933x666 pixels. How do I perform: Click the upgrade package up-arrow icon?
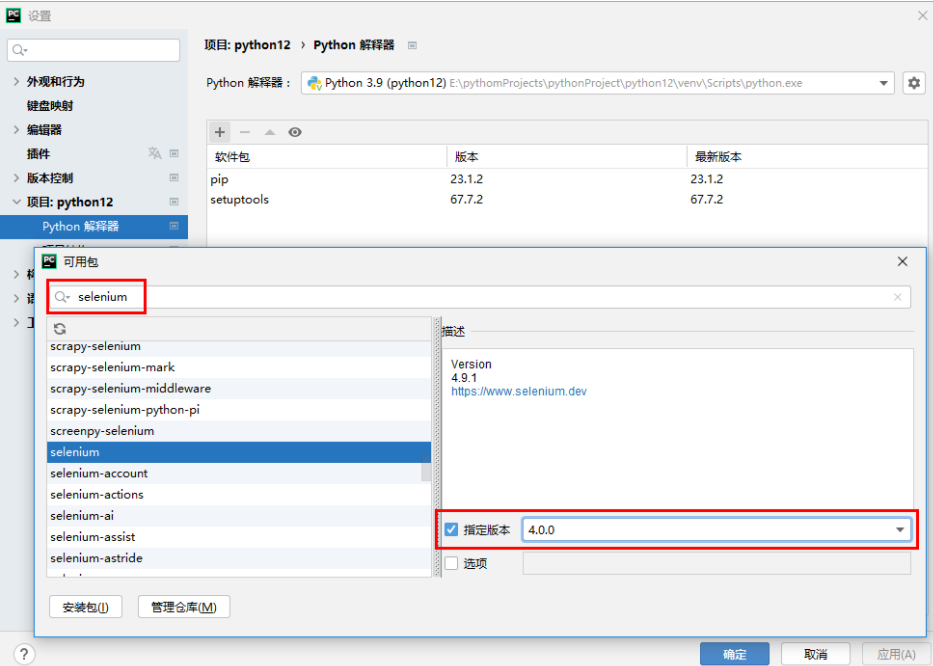270,132
